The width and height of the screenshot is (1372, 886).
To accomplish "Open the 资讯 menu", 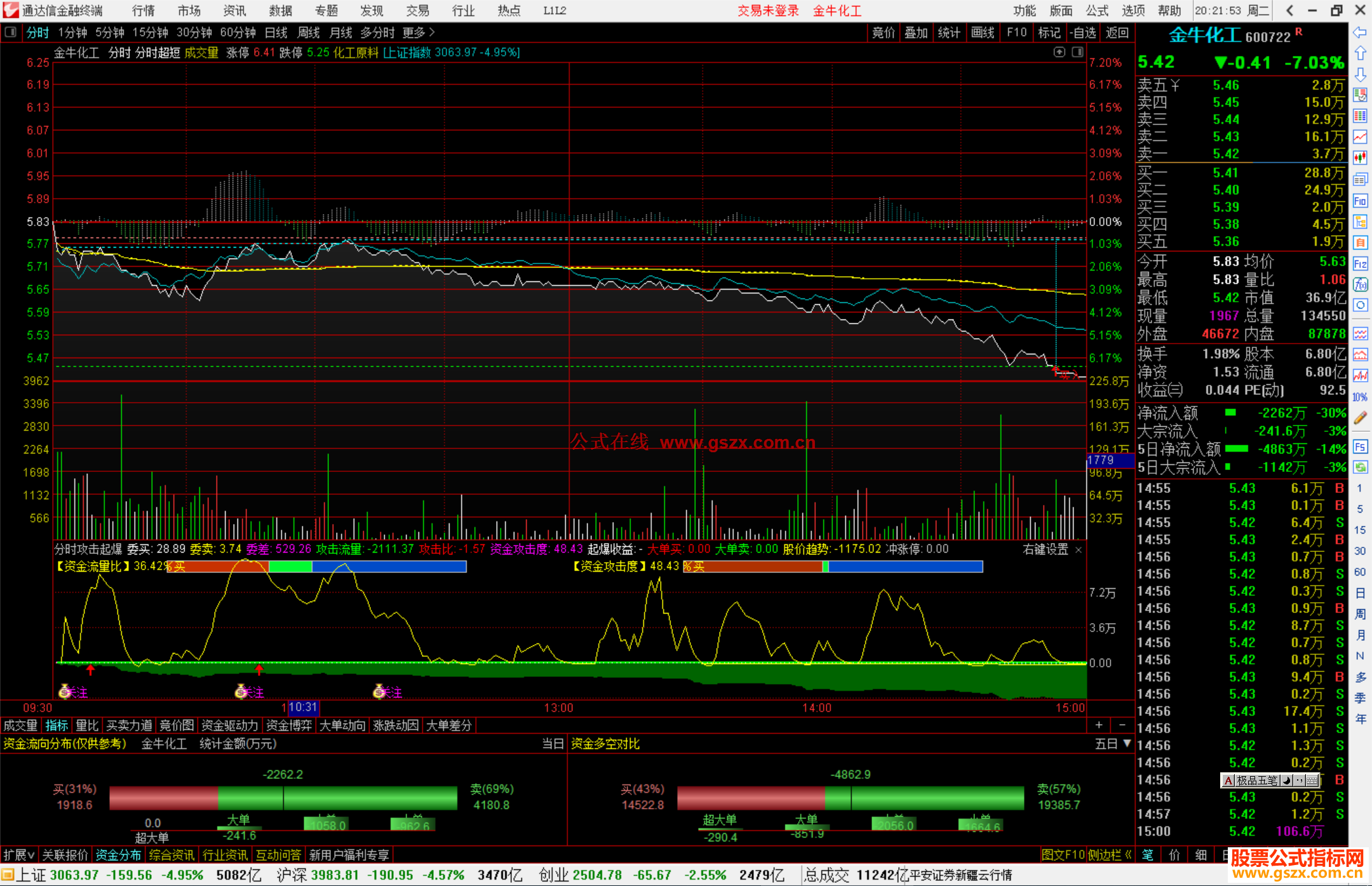I will 234,10.
